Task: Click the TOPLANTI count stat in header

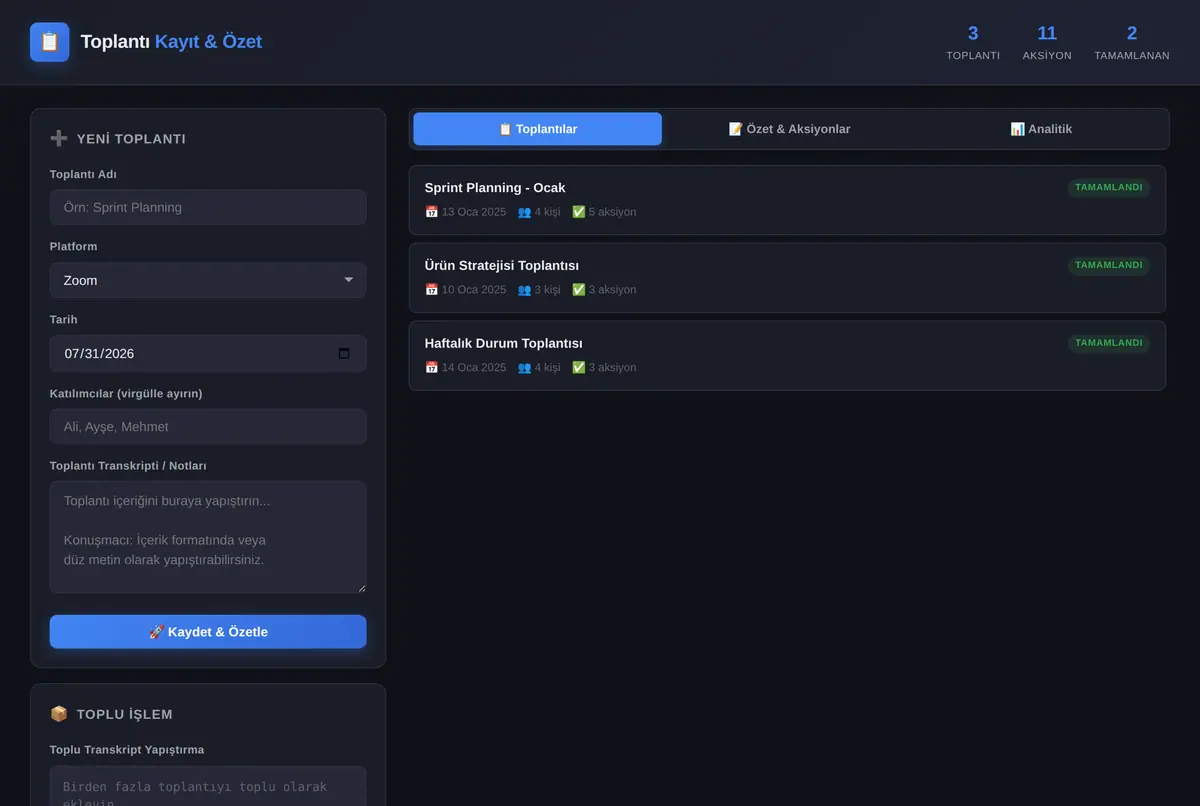Action: pos(973,42)
